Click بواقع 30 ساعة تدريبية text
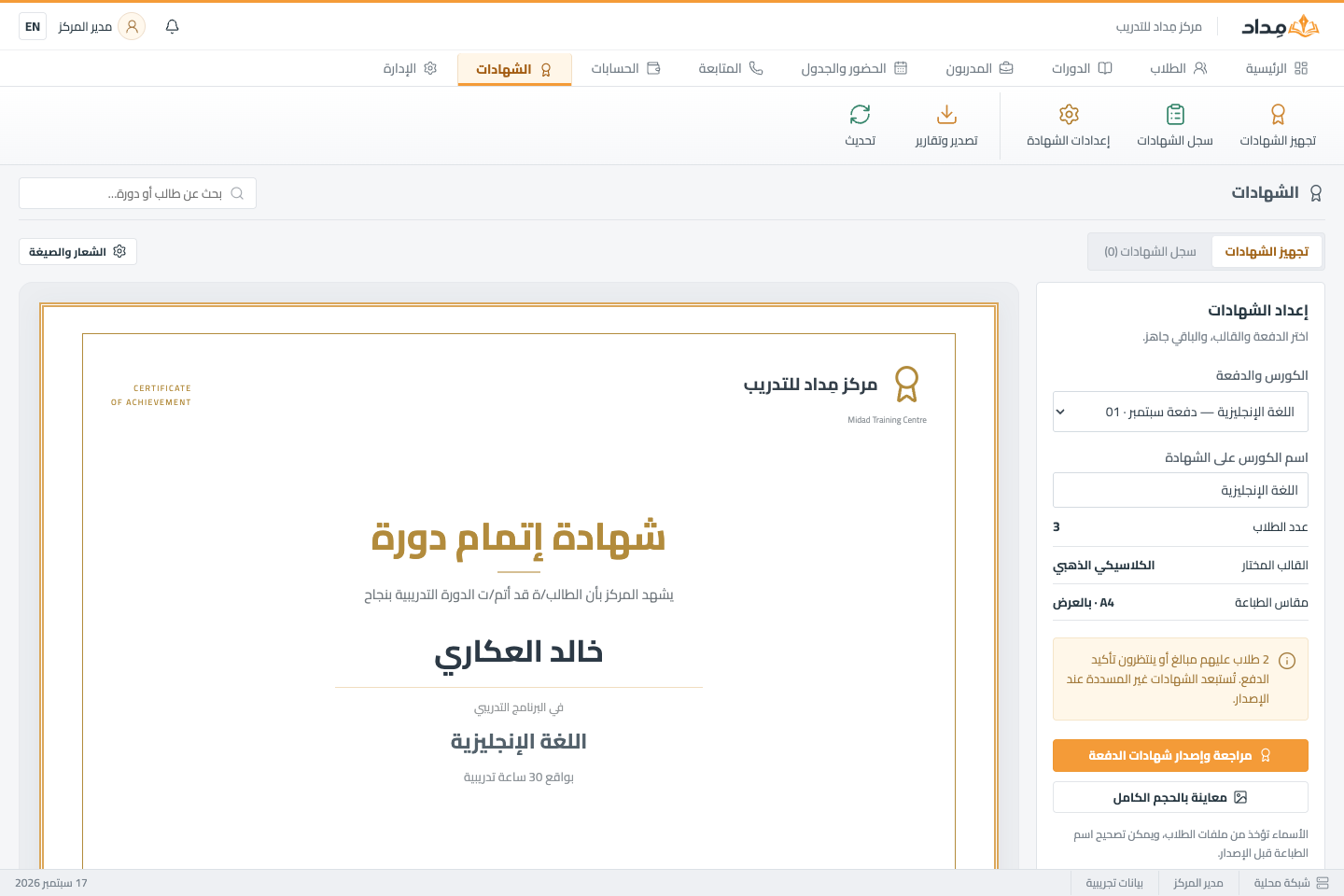The image size is (1344, 896). (x=519, y=777)
